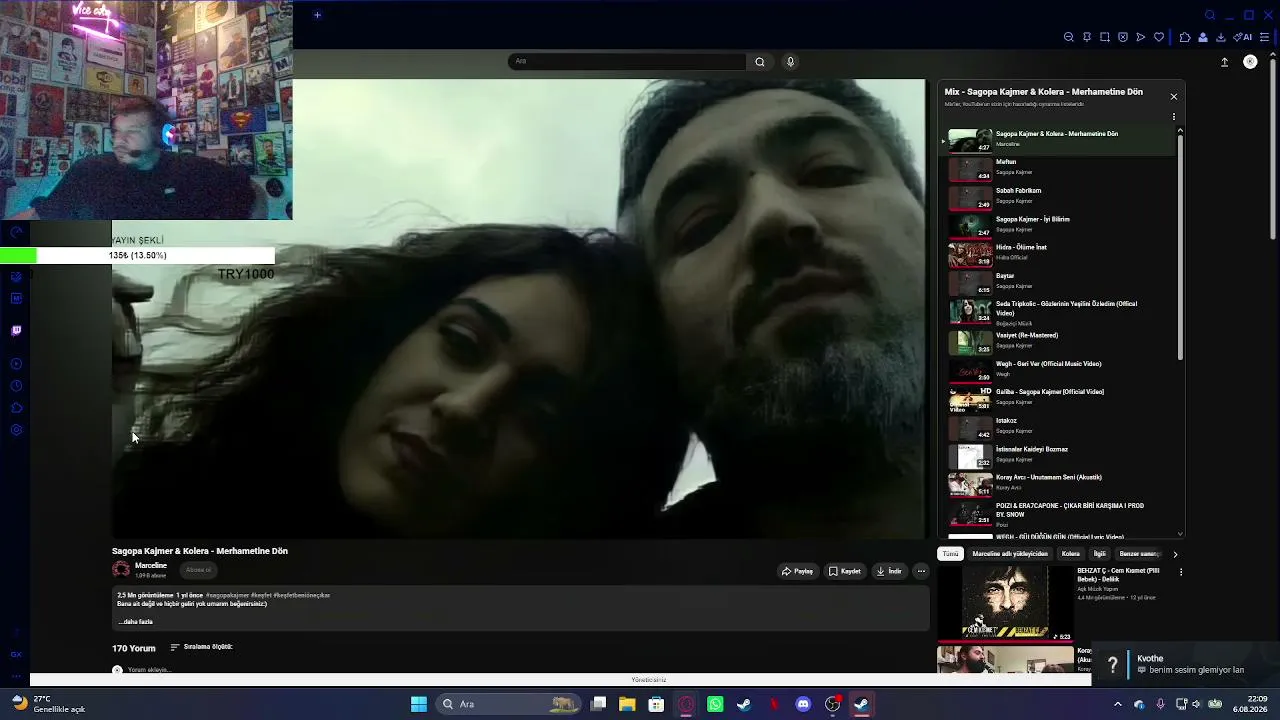Open Microsoft Store from the taskbar

pos(656,704)
